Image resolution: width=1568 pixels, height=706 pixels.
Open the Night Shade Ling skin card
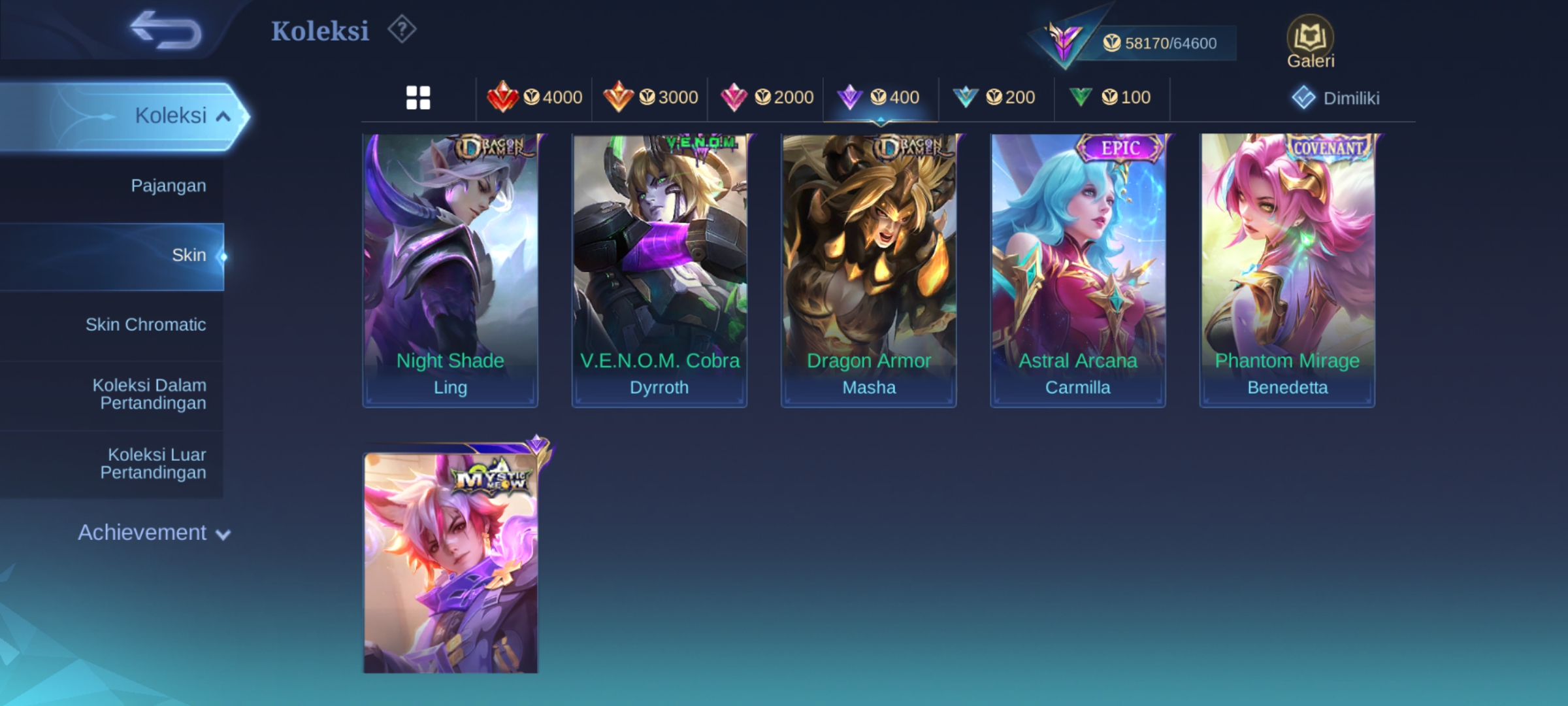point(450,270)
